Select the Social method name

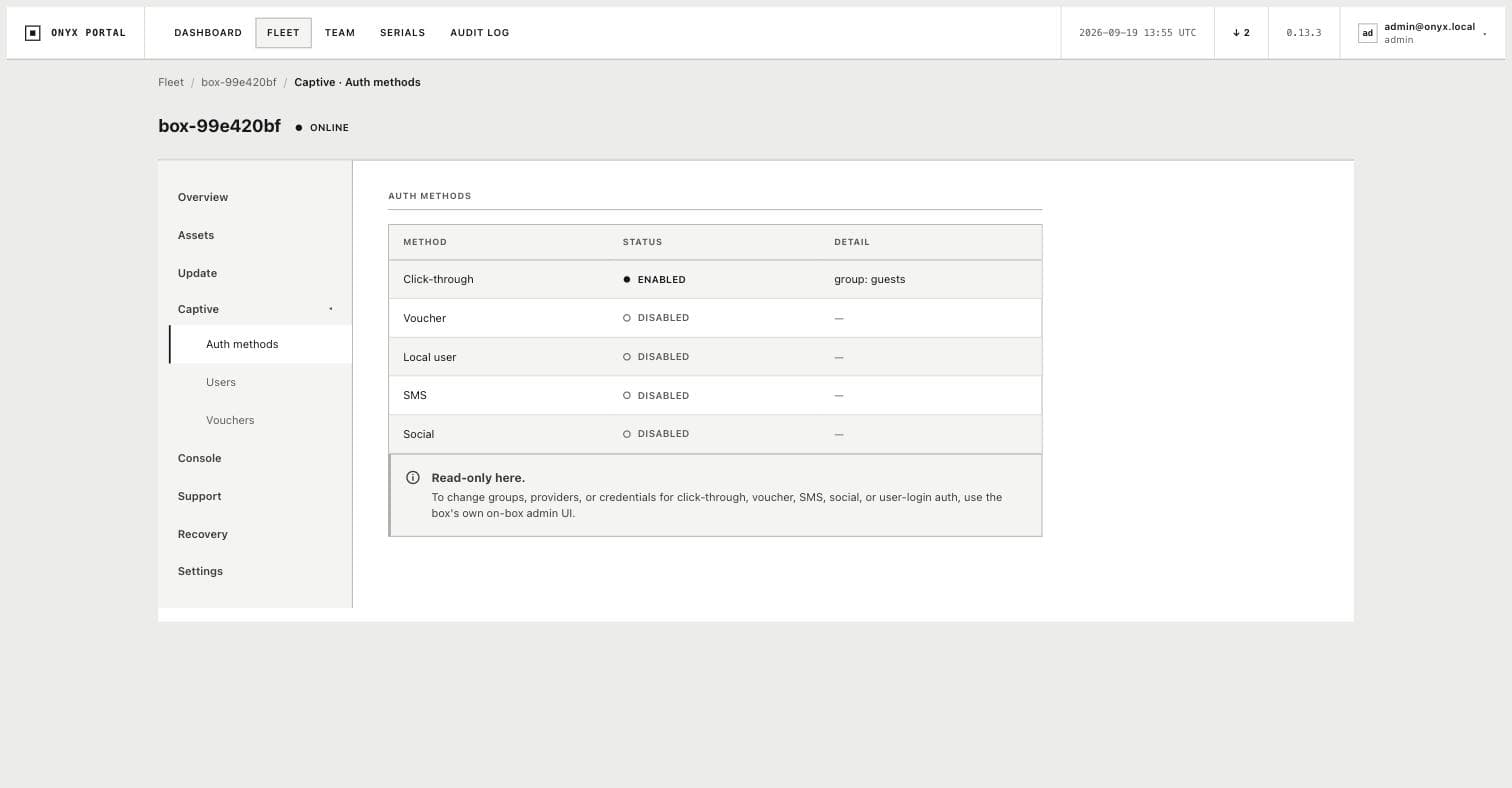pyautogui.click(x=419, y=434)
